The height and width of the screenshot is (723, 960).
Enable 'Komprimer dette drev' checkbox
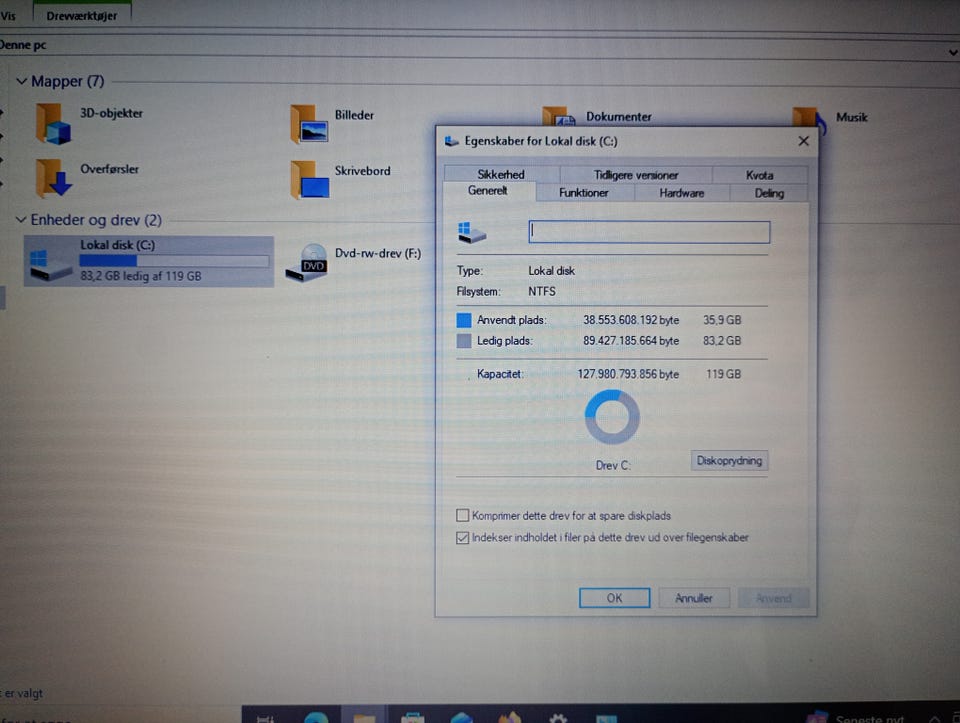point(462,515)
